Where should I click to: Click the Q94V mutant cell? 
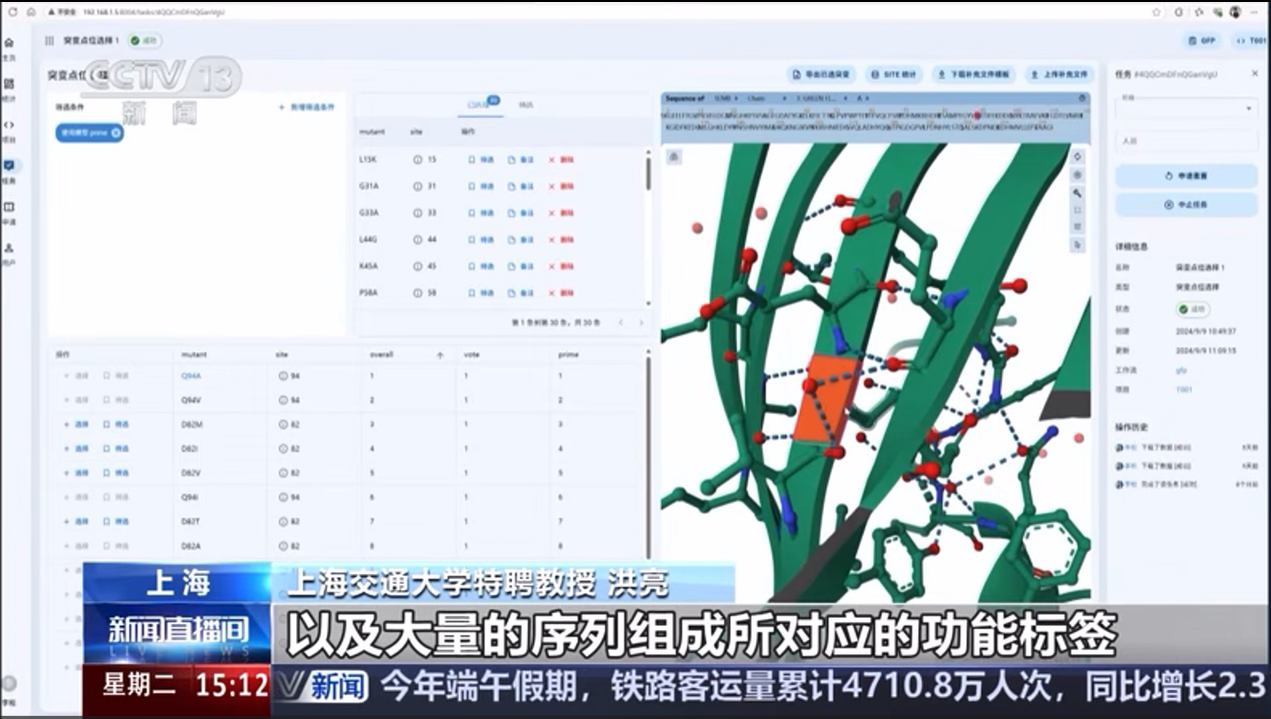pyautogui.click(x=190, y=400)
